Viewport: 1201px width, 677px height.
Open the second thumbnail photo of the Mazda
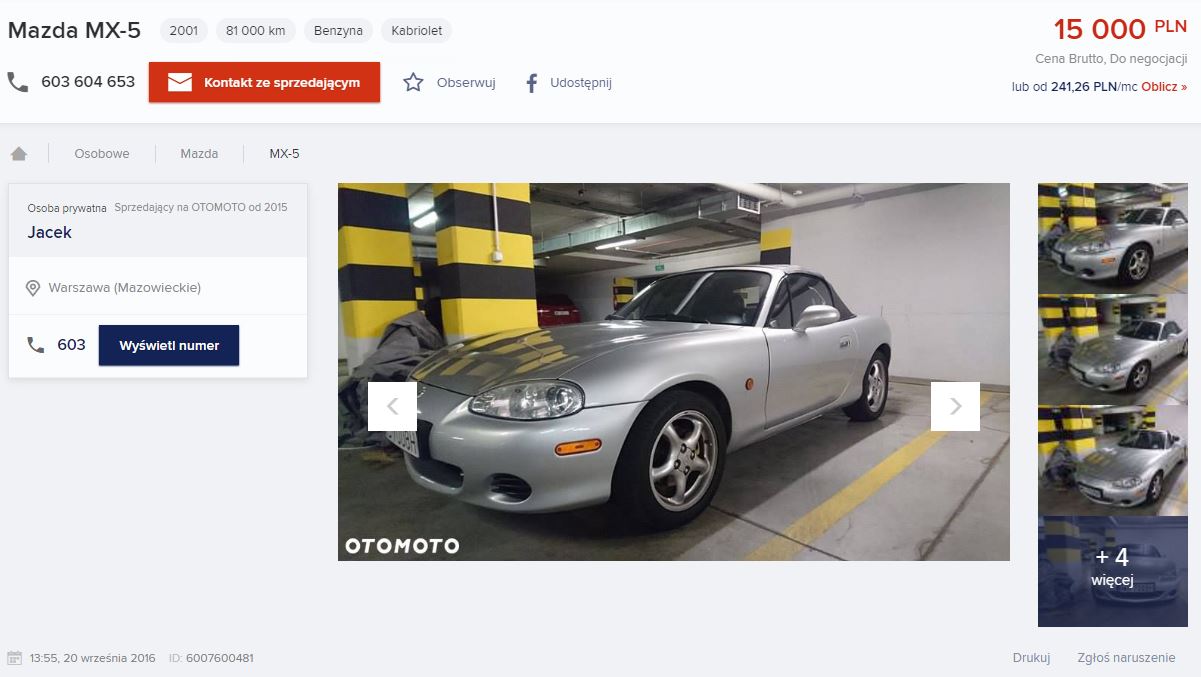[1112, 349]
